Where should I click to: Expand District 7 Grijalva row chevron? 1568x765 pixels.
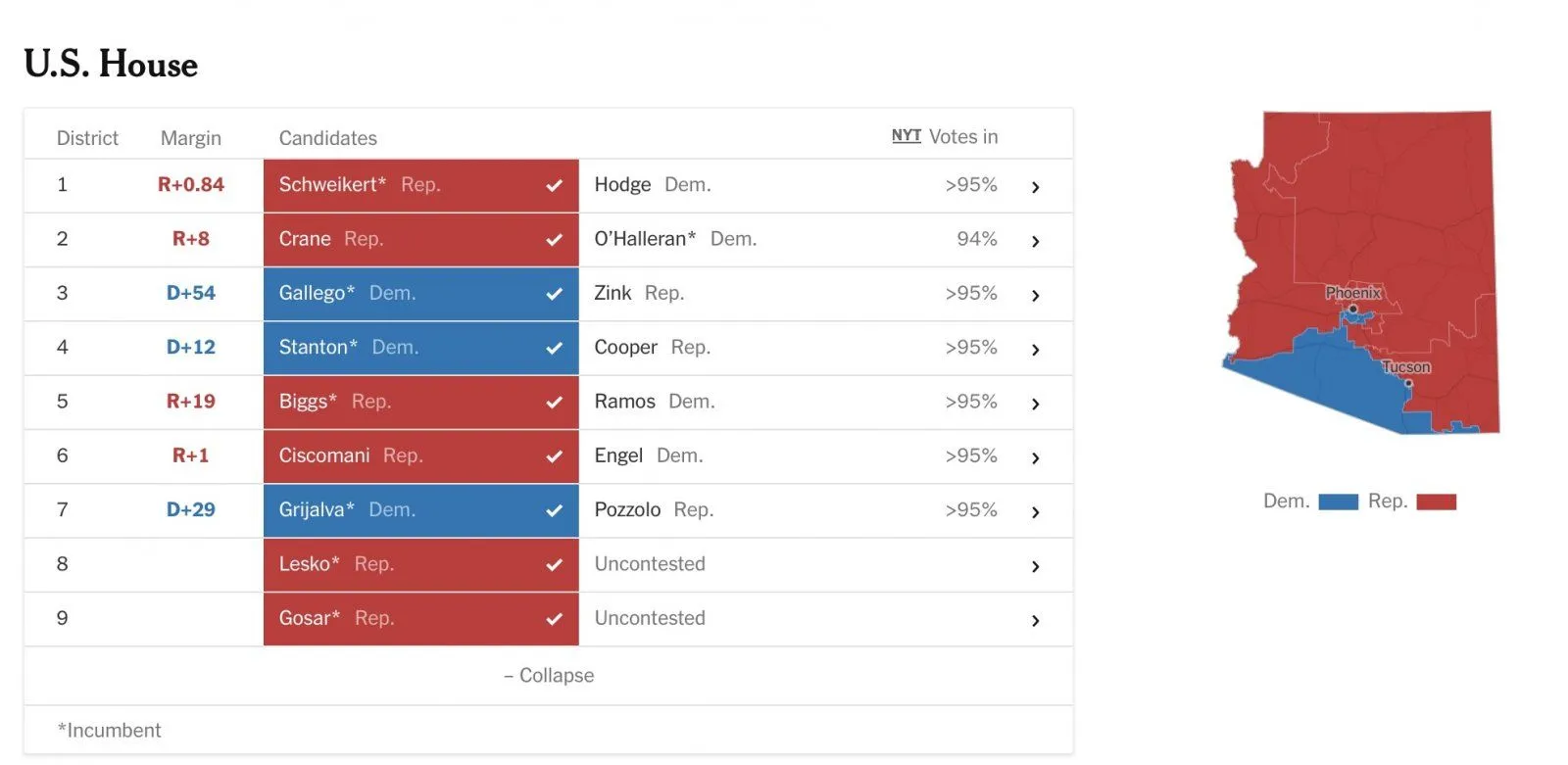click(1035, 512)
